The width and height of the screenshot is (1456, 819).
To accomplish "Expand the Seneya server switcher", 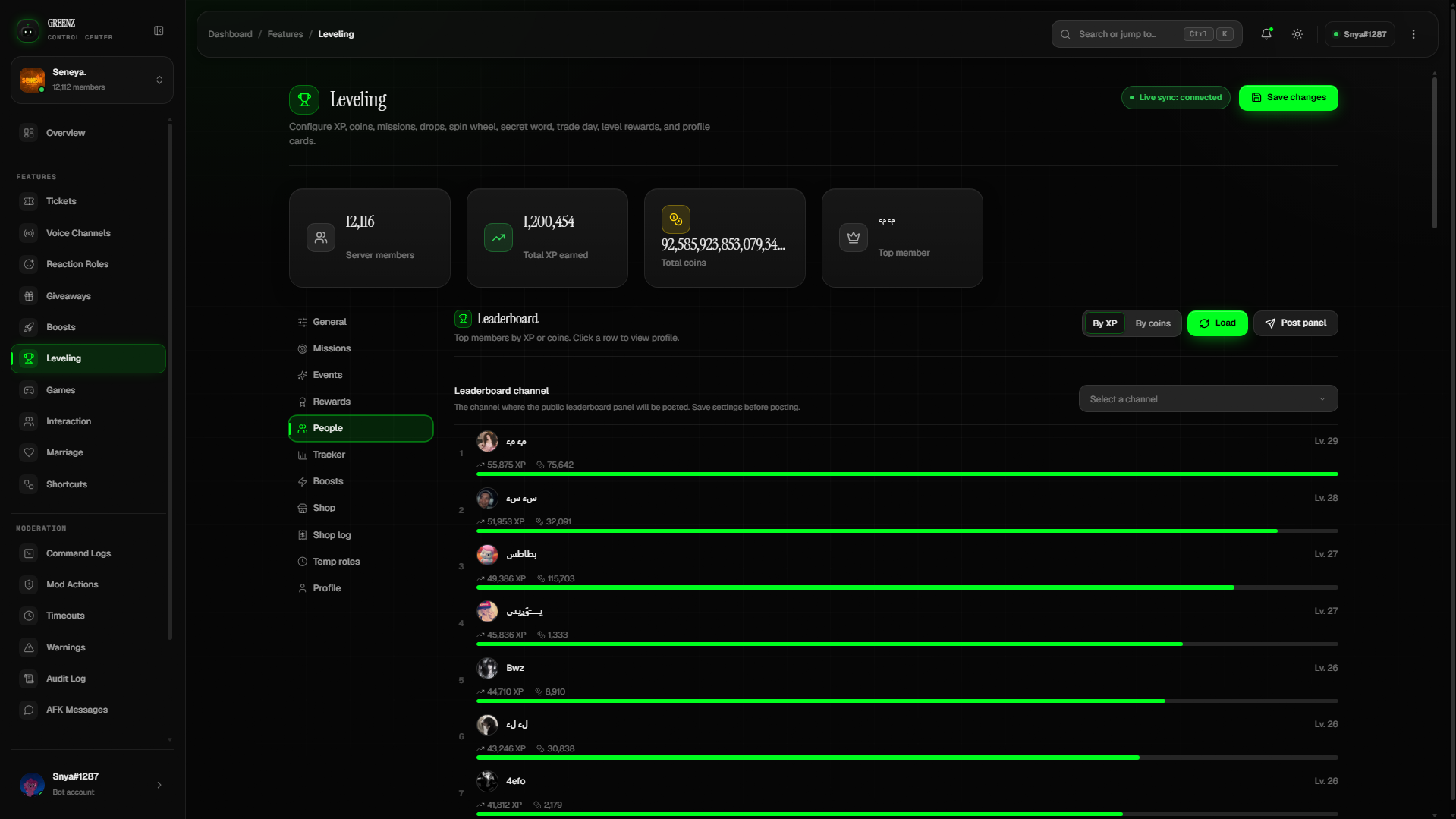I will click(x=92, y=80).
